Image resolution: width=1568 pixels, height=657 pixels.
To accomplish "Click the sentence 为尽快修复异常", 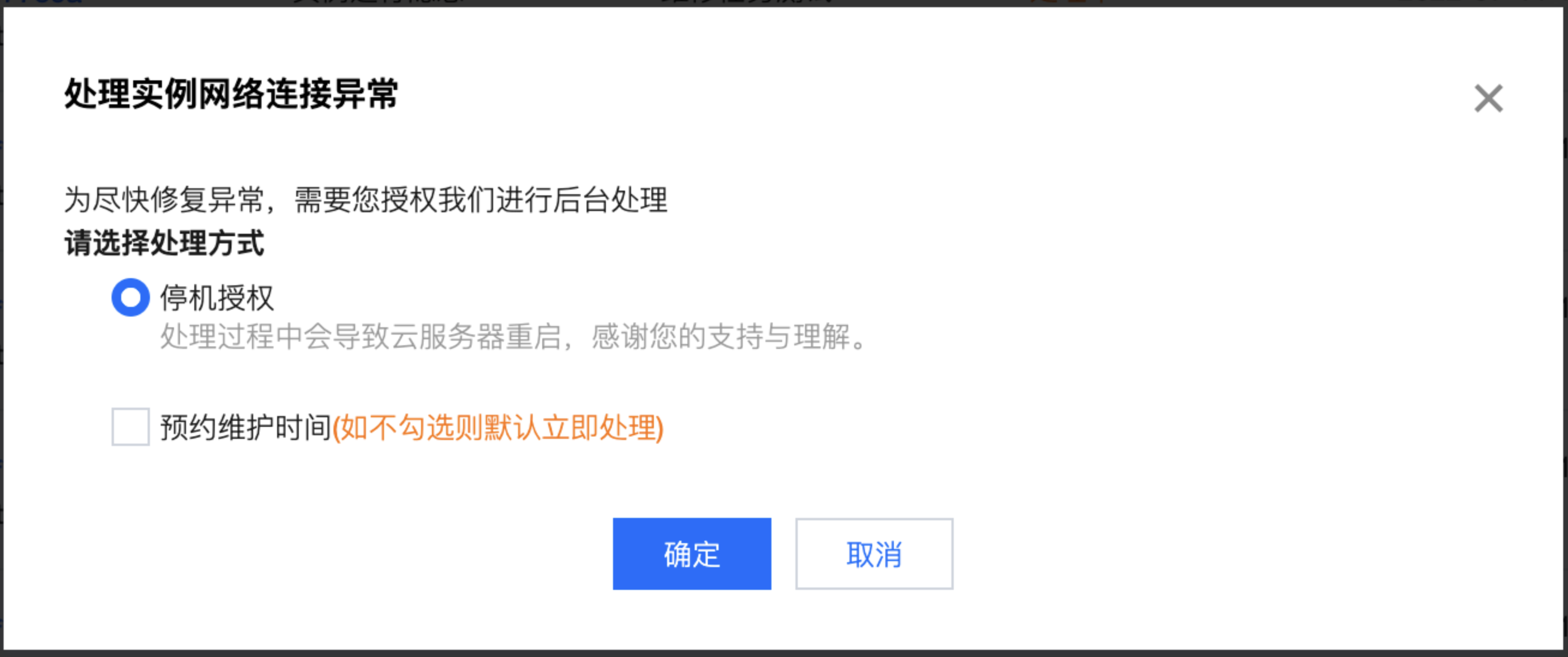I will (164, 200).
